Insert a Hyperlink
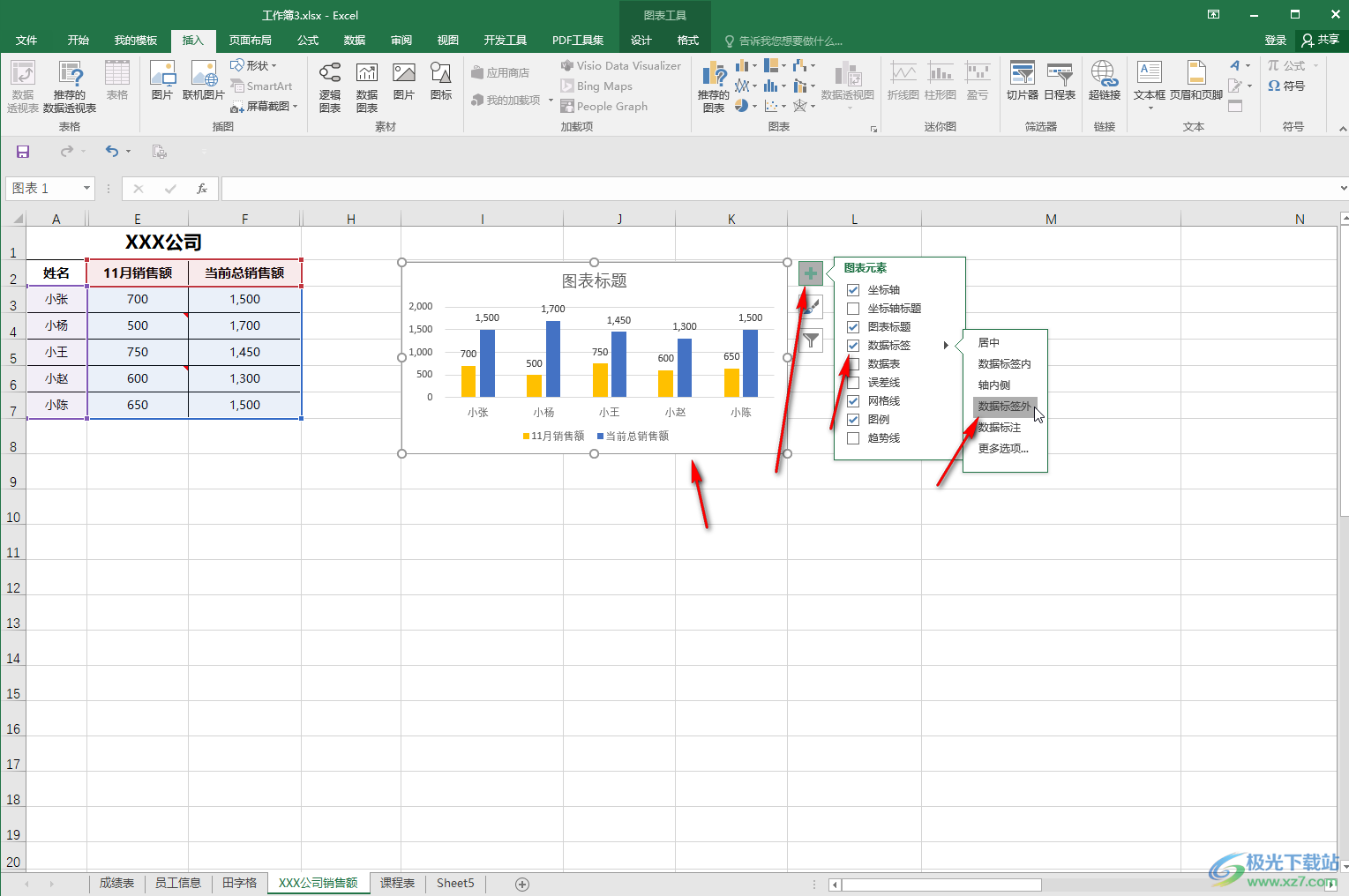 click(x=1105, y=80)
